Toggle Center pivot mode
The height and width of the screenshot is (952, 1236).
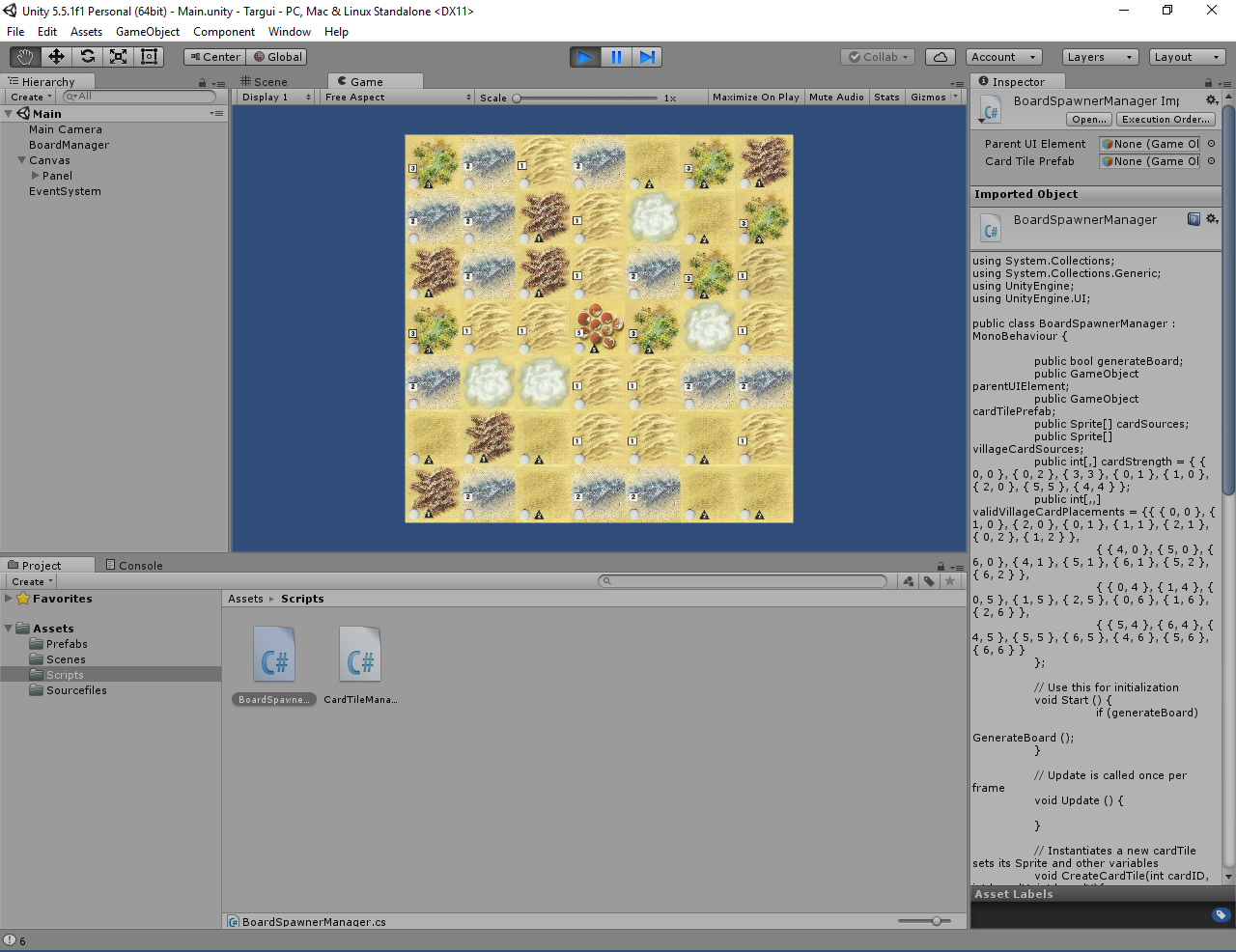click(x=215, y=57)
